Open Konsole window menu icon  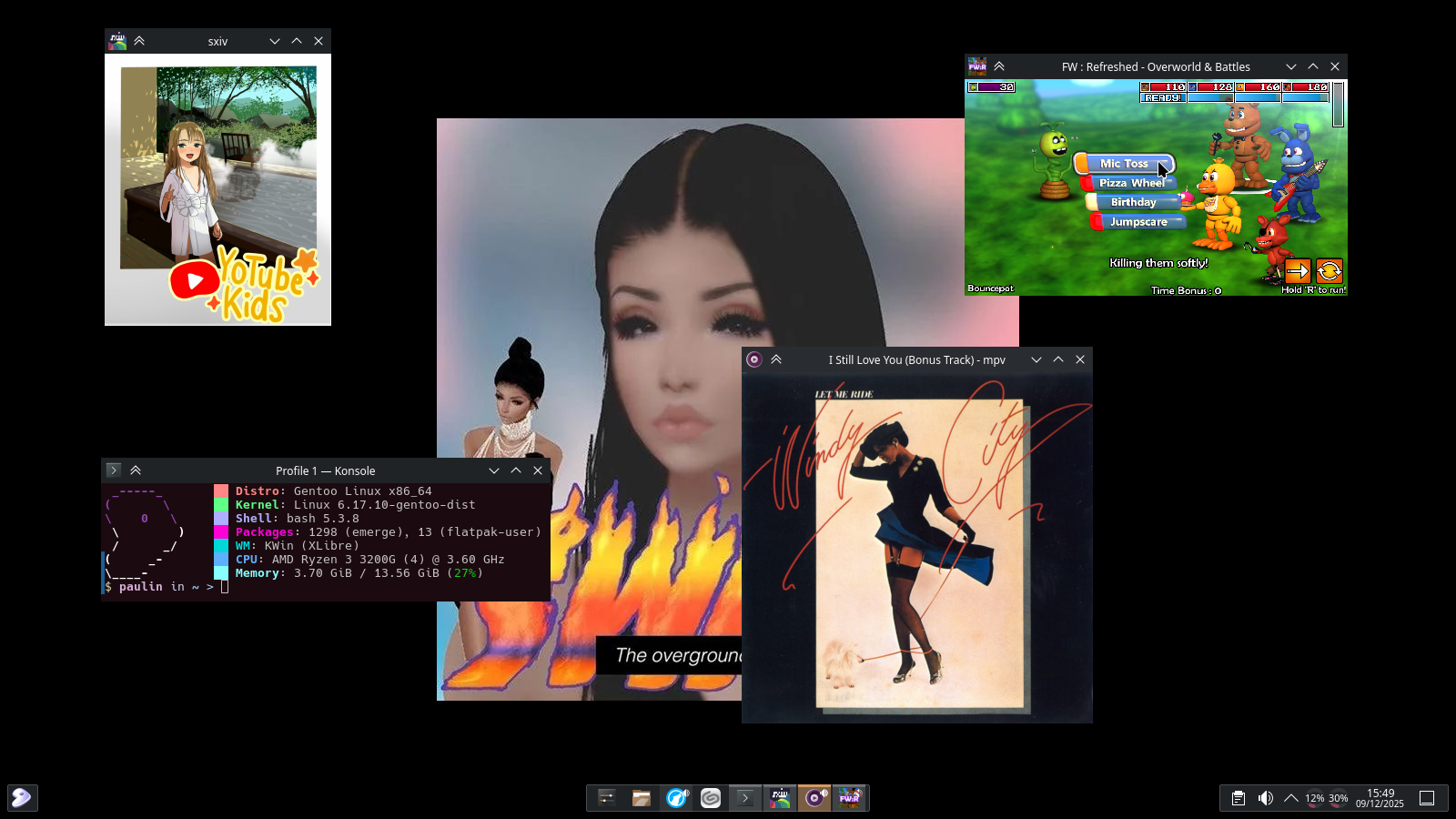click(114, 470)
